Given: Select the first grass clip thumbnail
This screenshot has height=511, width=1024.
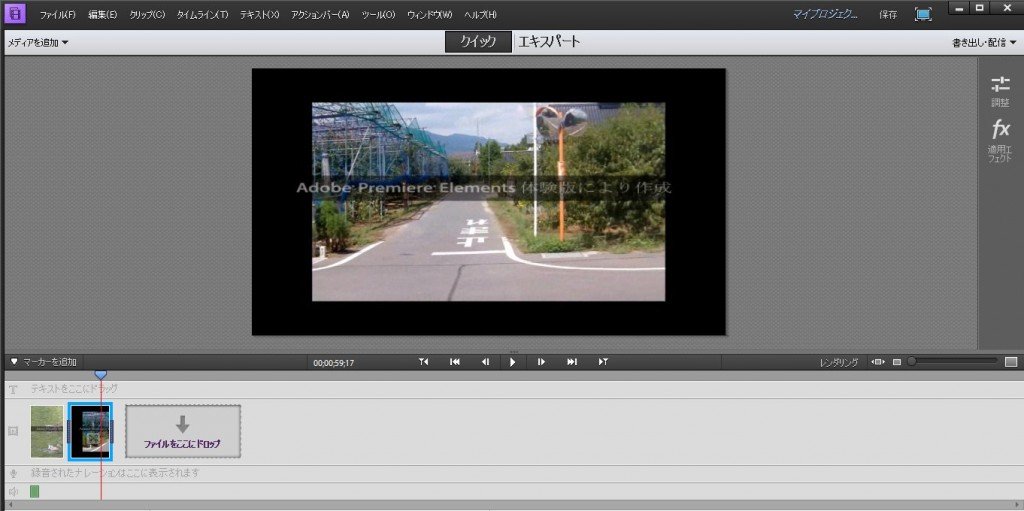Looking at the screenshot, I should (47, 431).
